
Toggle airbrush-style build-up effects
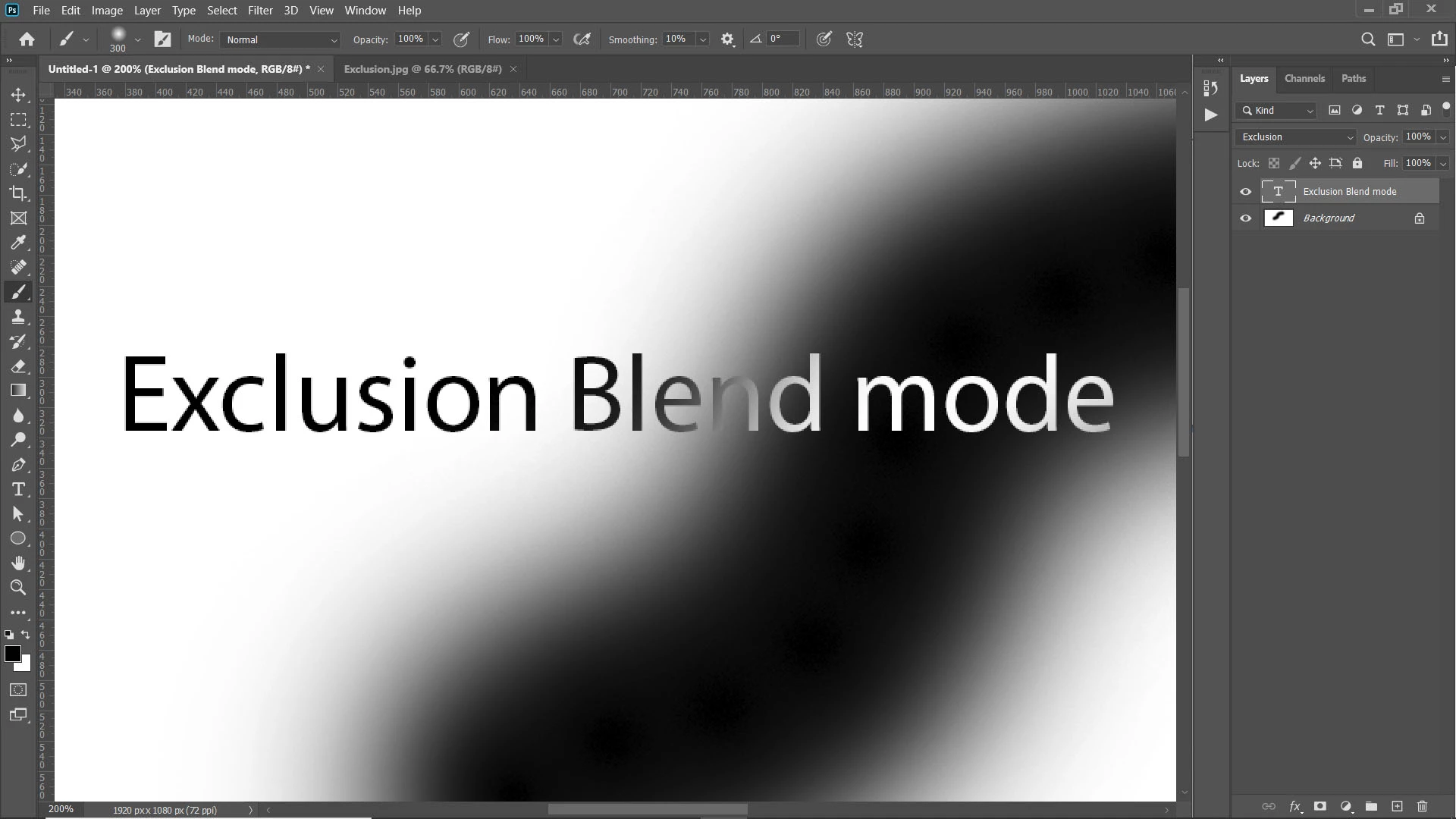(582, 39)
